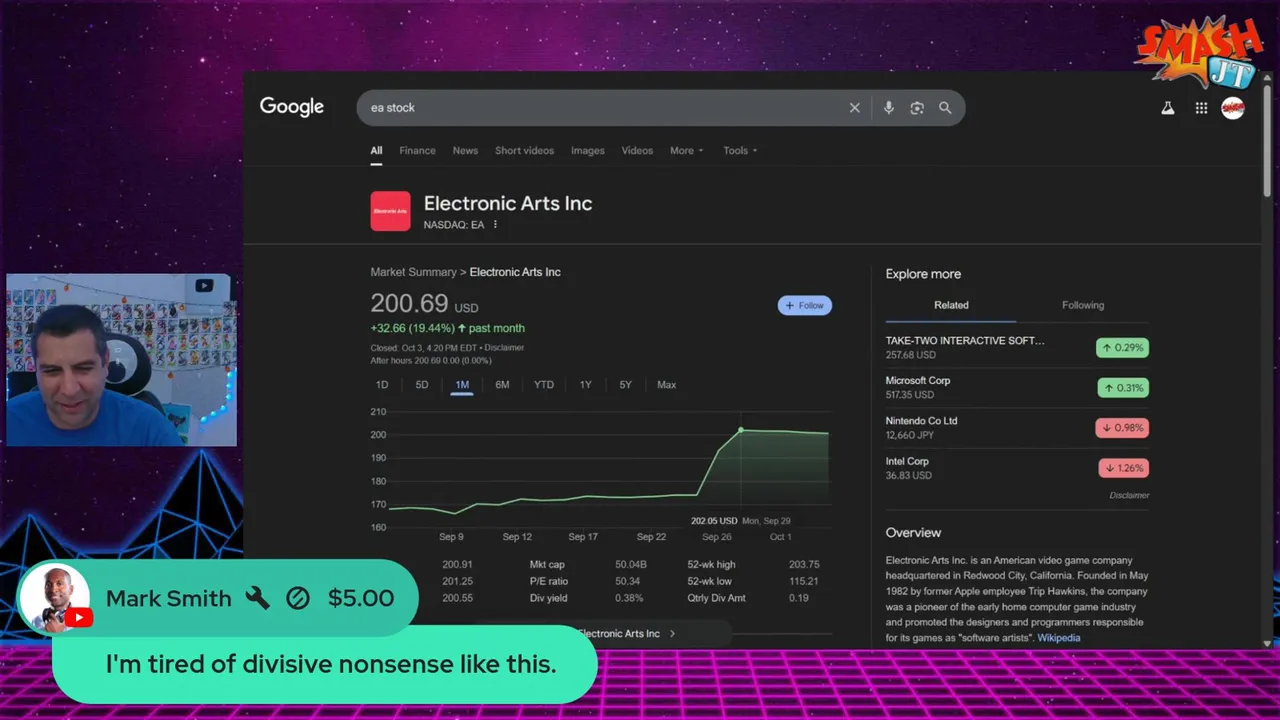Click the More about Electronic Arts Inc arrow
The image size is (1280, 720).
[672, 634]
